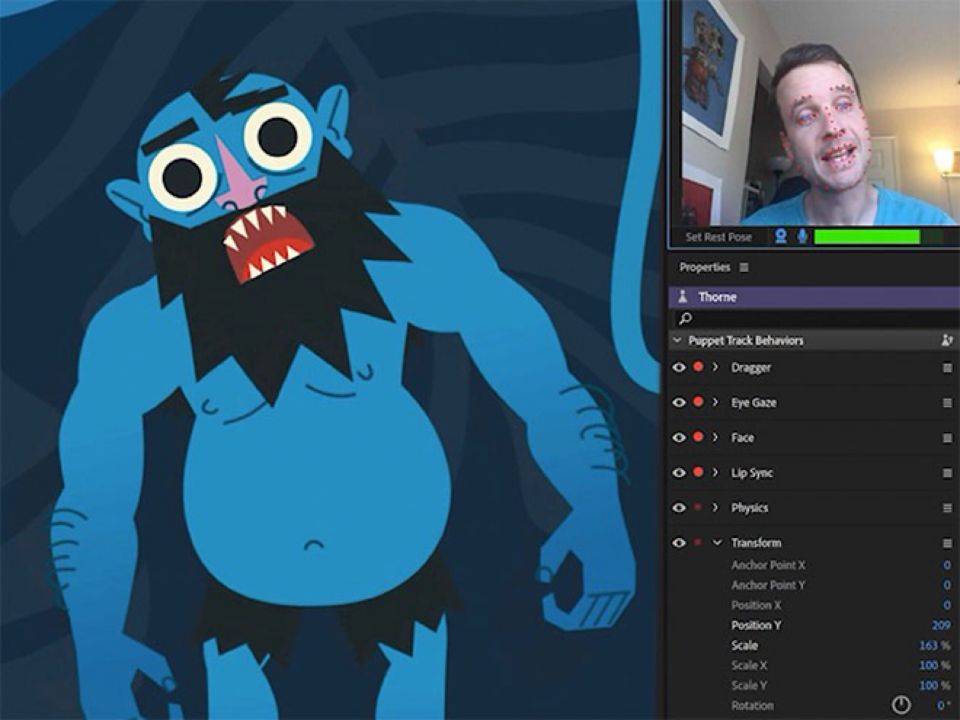The image size is (960, 720).
Task: Click the green audio level meter
Action: pyautogui.click(x=867, y=237)
